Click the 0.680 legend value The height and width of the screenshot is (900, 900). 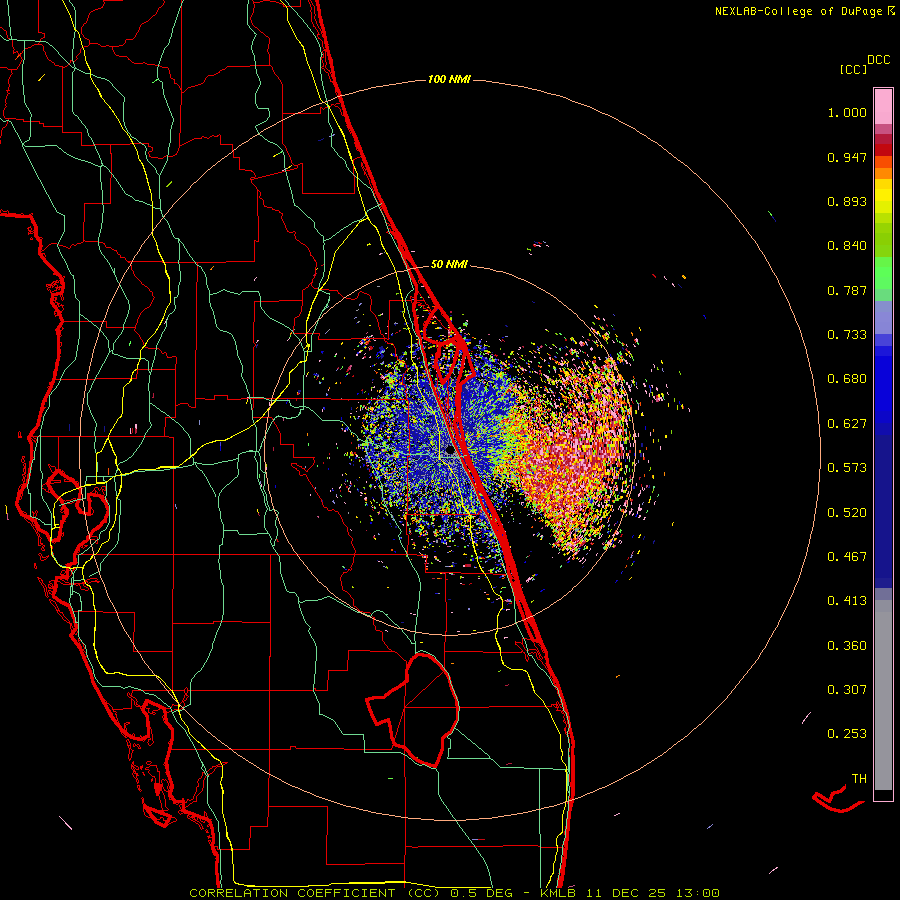pos(847,379)
